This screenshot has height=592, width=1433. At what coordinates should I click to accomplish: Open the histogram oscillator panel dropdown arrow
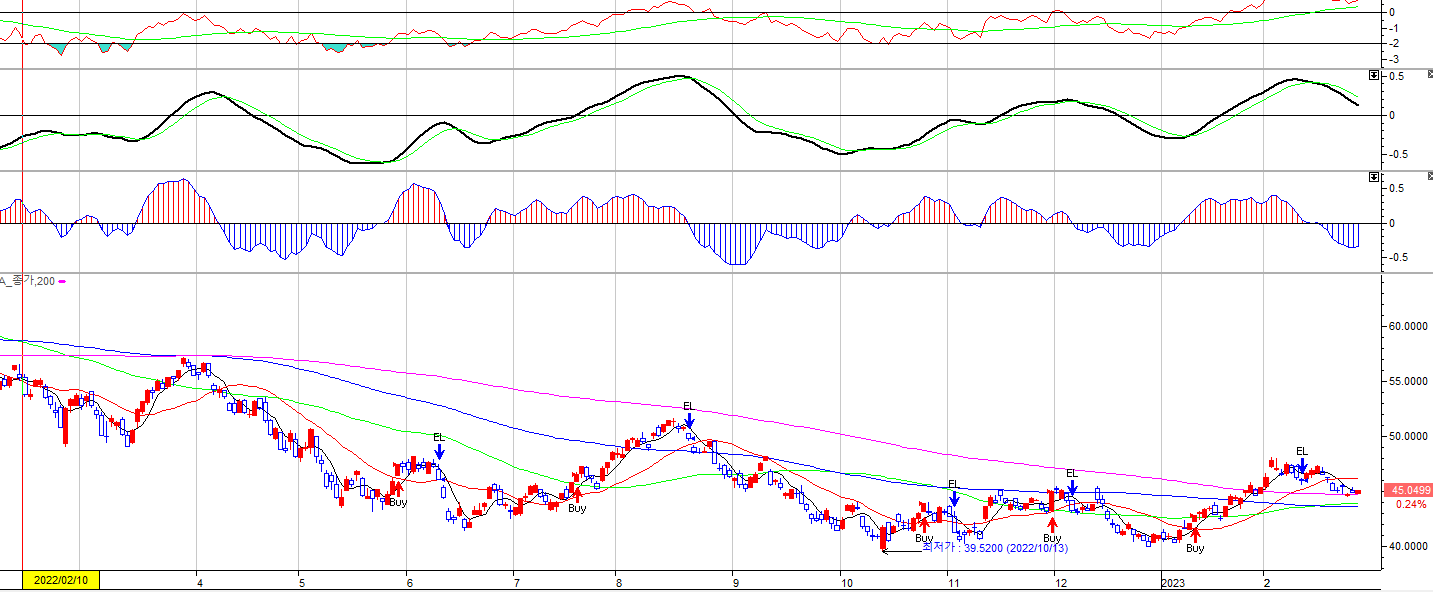pos(1373,177)
